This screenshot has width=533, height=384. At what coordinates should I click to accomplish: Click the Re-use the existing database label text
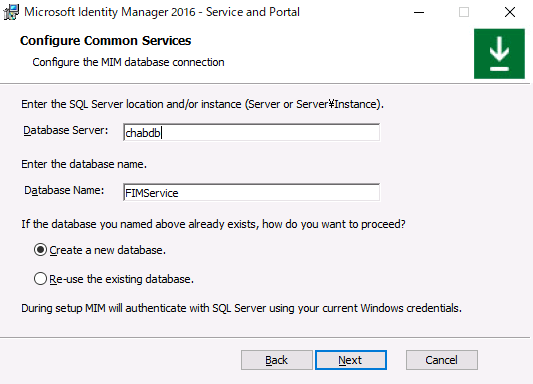tap(121, 279)
